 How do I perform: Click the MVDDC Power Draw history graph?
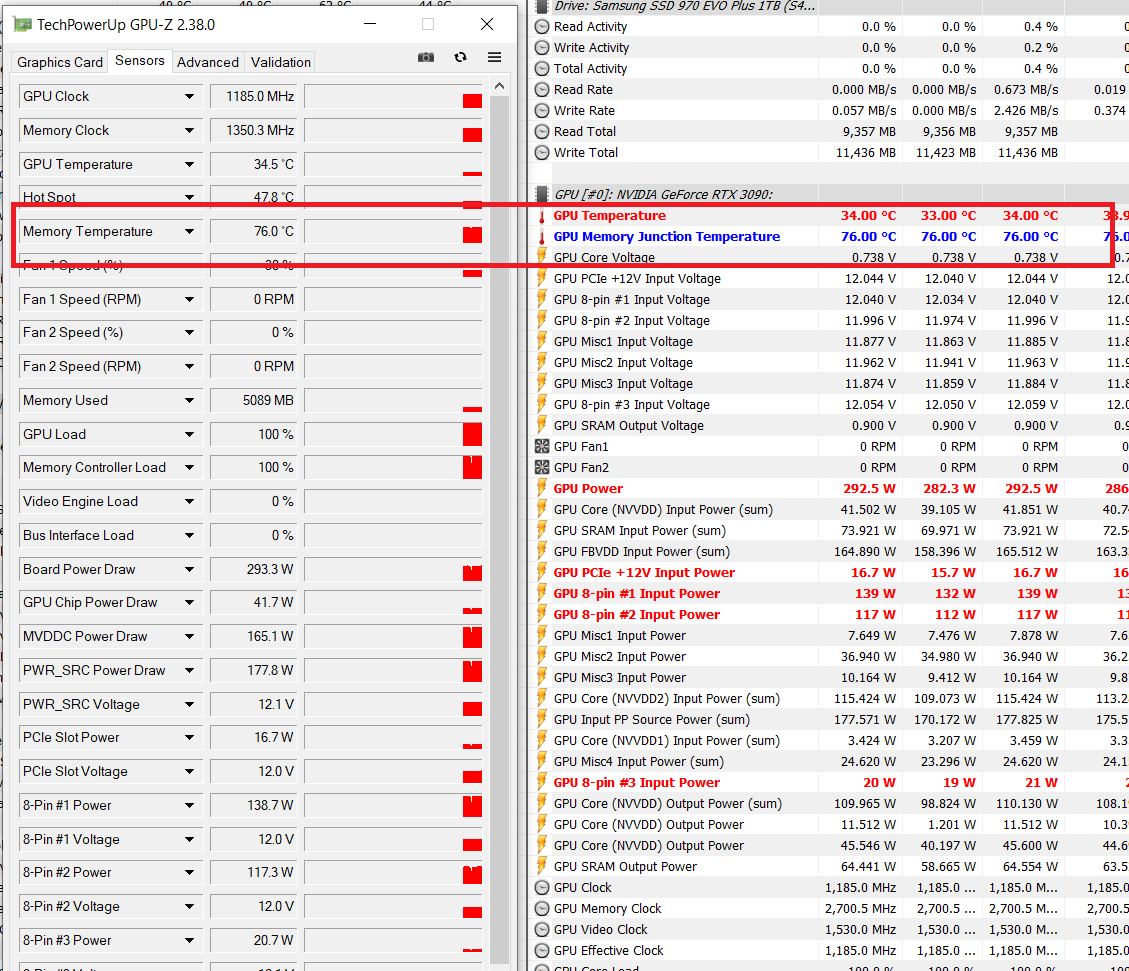coord(393,636)
